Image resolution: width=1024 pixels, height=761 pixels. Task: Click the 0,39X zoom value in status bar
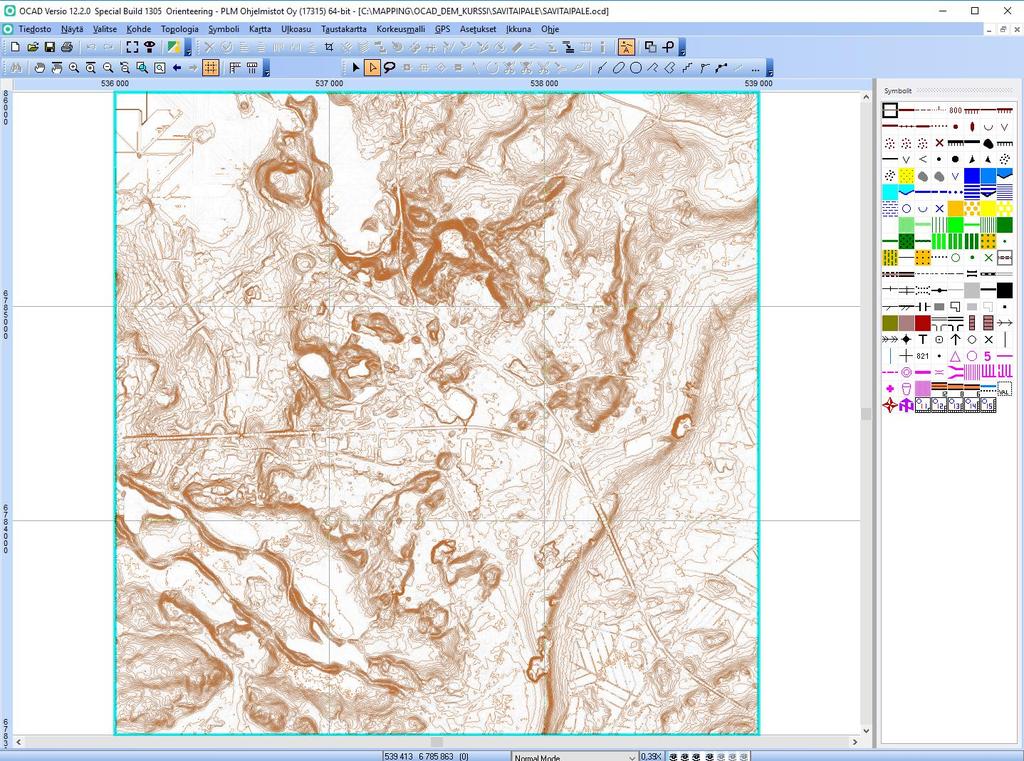pos(650,756)
